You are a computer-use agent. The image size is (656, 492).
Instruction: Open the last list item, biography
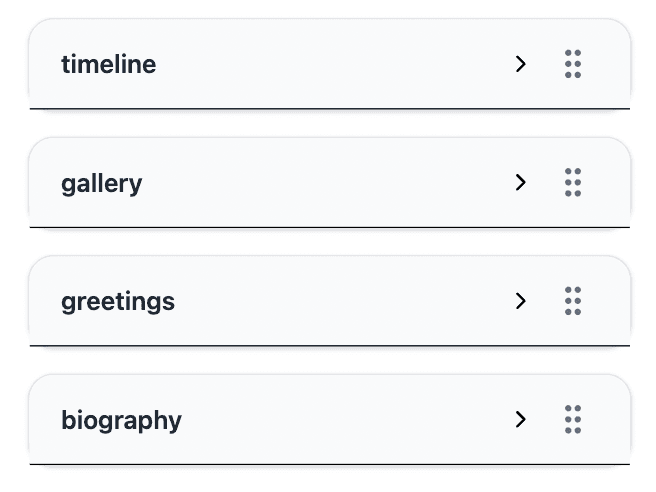click(x=121, y=420)
